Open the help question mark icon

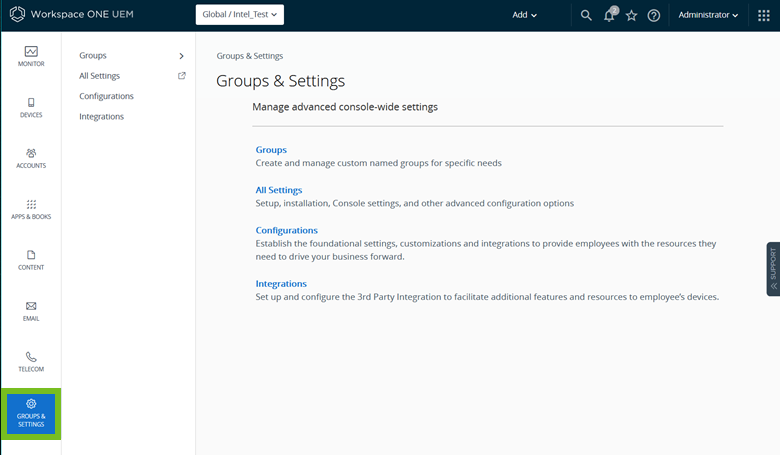click(x=654, y=15)
